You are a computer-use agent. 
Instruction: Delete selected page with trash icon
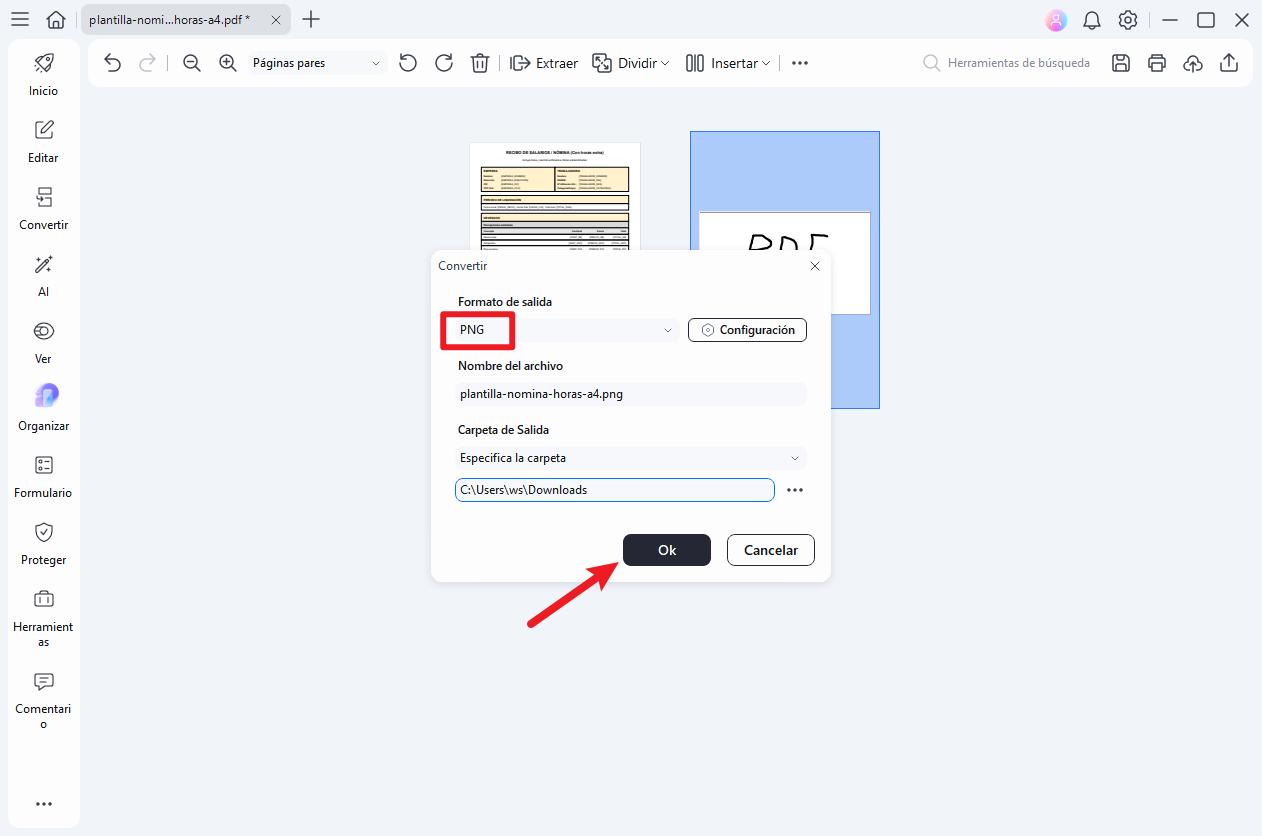(x=480, y=63)
